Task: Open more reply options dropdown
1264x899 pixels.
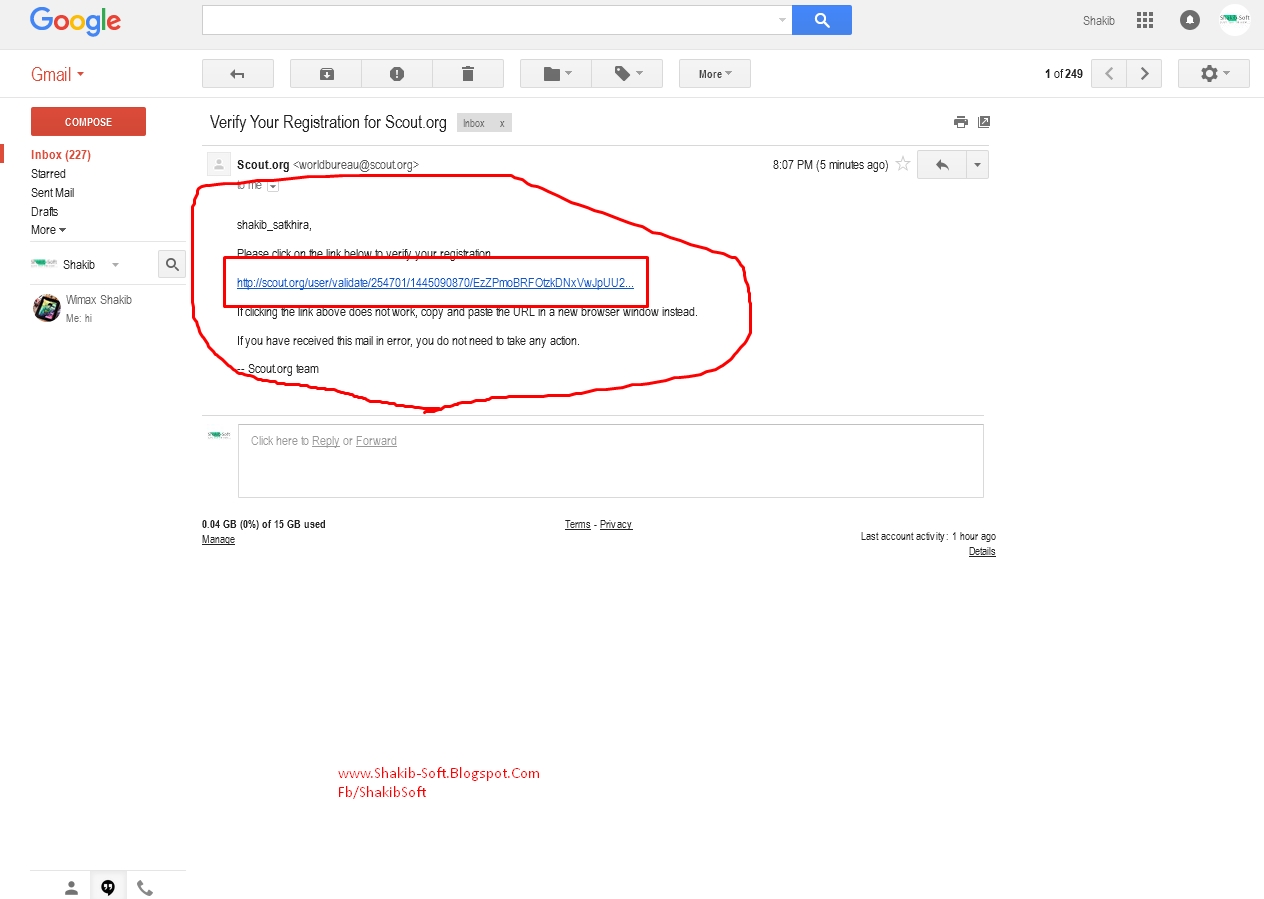Action: pyautogui.click(x=977, y=165)
